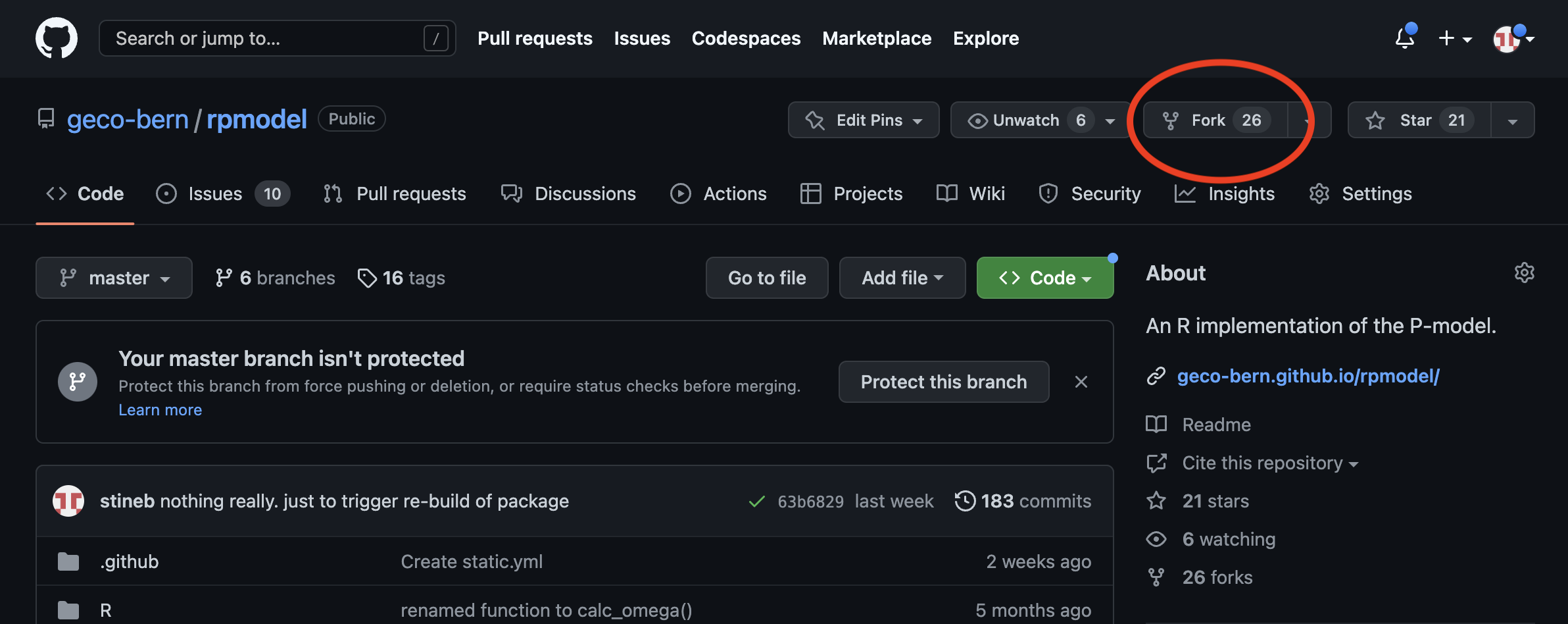Click Protect this branch button

coord(943,382)
